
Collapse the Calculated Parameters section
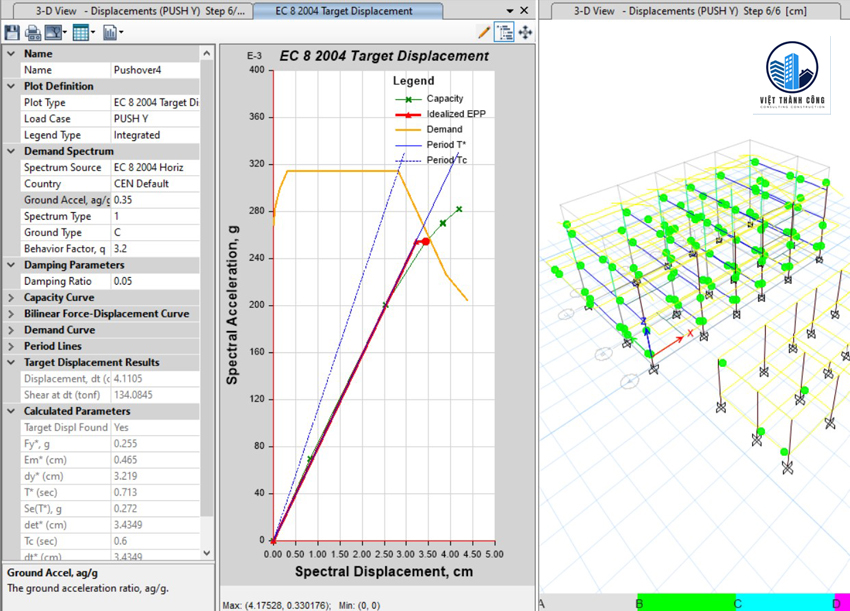coord(11,411)
